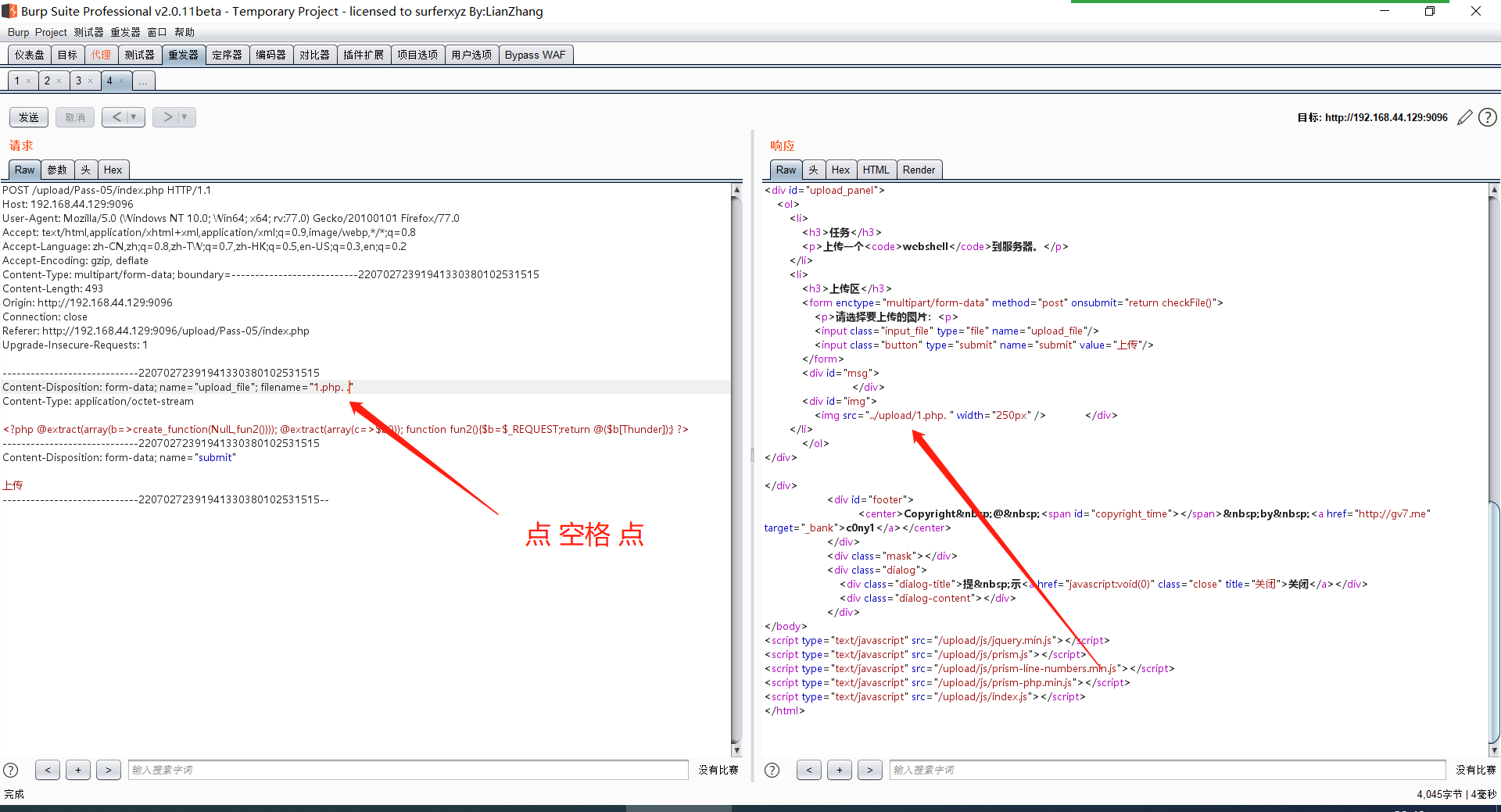
Task: Switch request view to 头 tab
Action: tap(86, 170)
